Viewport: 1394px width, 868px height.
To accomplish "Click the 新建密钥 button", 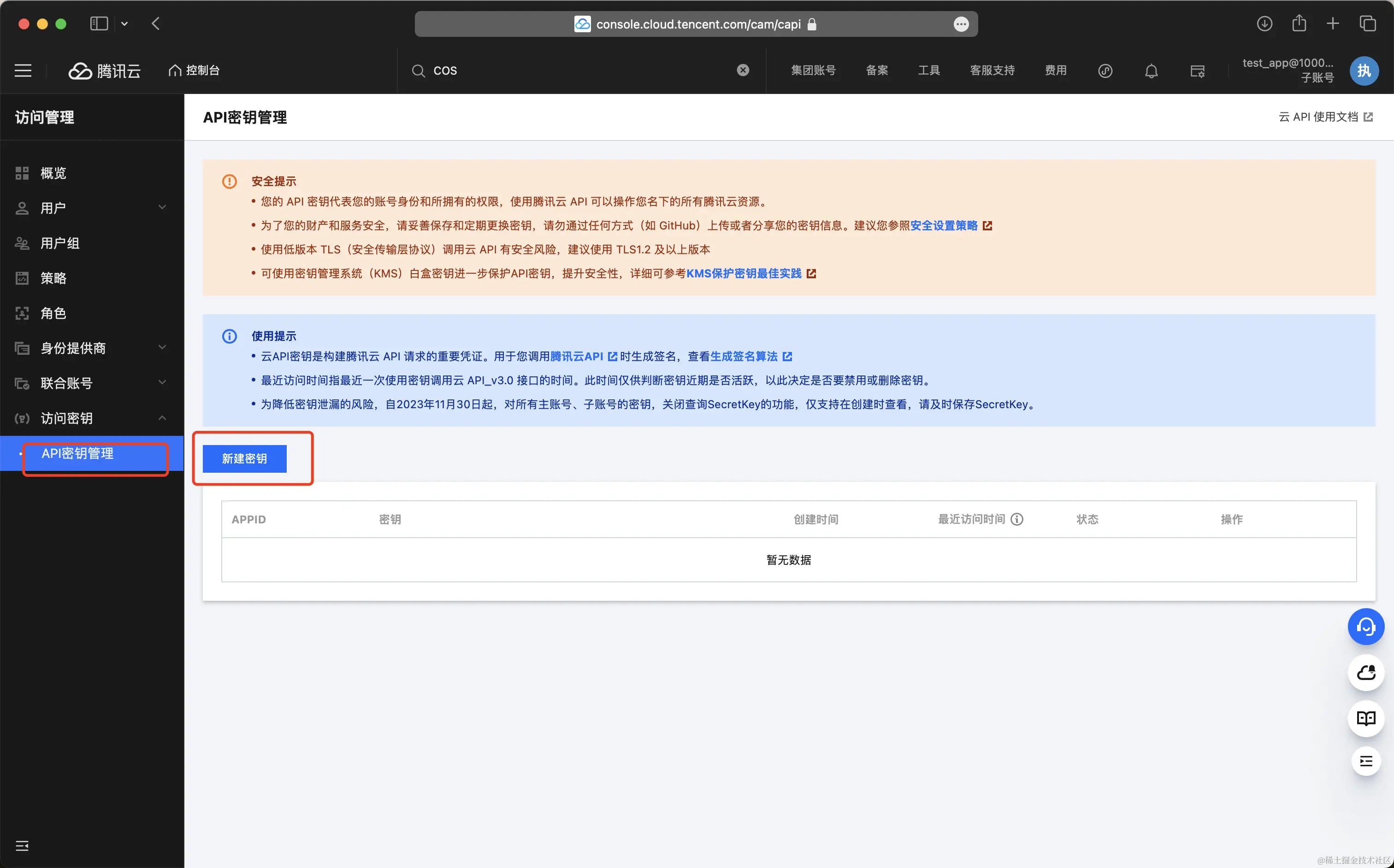I will [244, 458].
